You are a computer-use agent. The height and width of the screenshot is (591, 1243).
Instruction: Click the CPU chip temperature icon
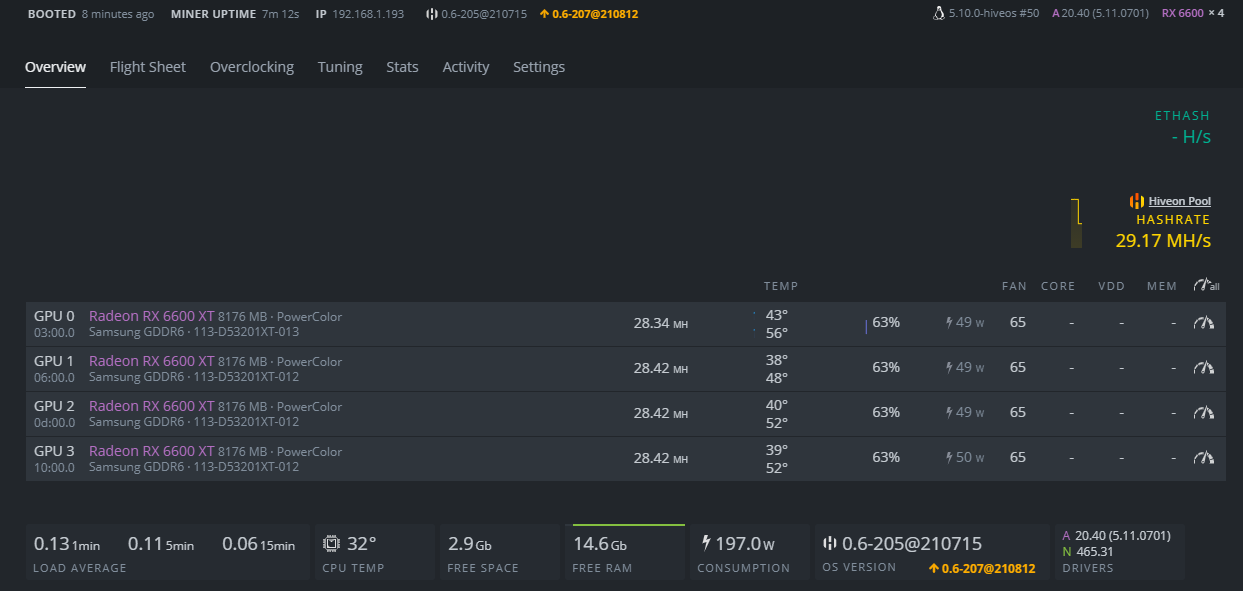pos(331,544)
